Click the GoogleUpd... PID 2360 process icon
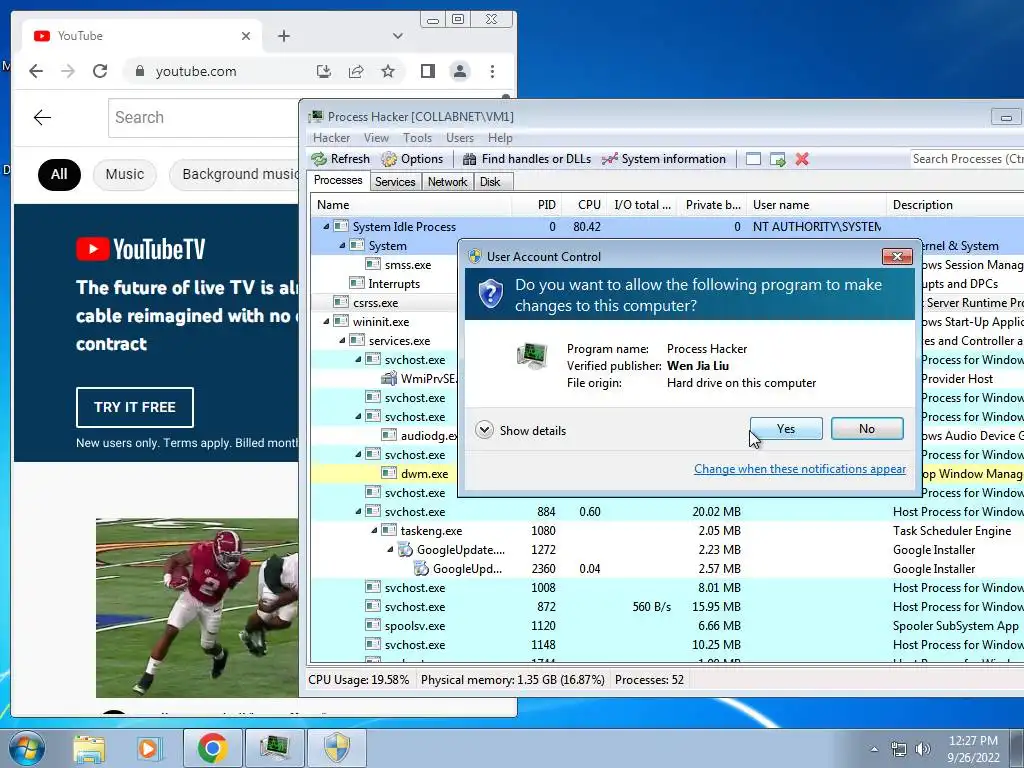The image size is (1024, 768). coord(421,568)
